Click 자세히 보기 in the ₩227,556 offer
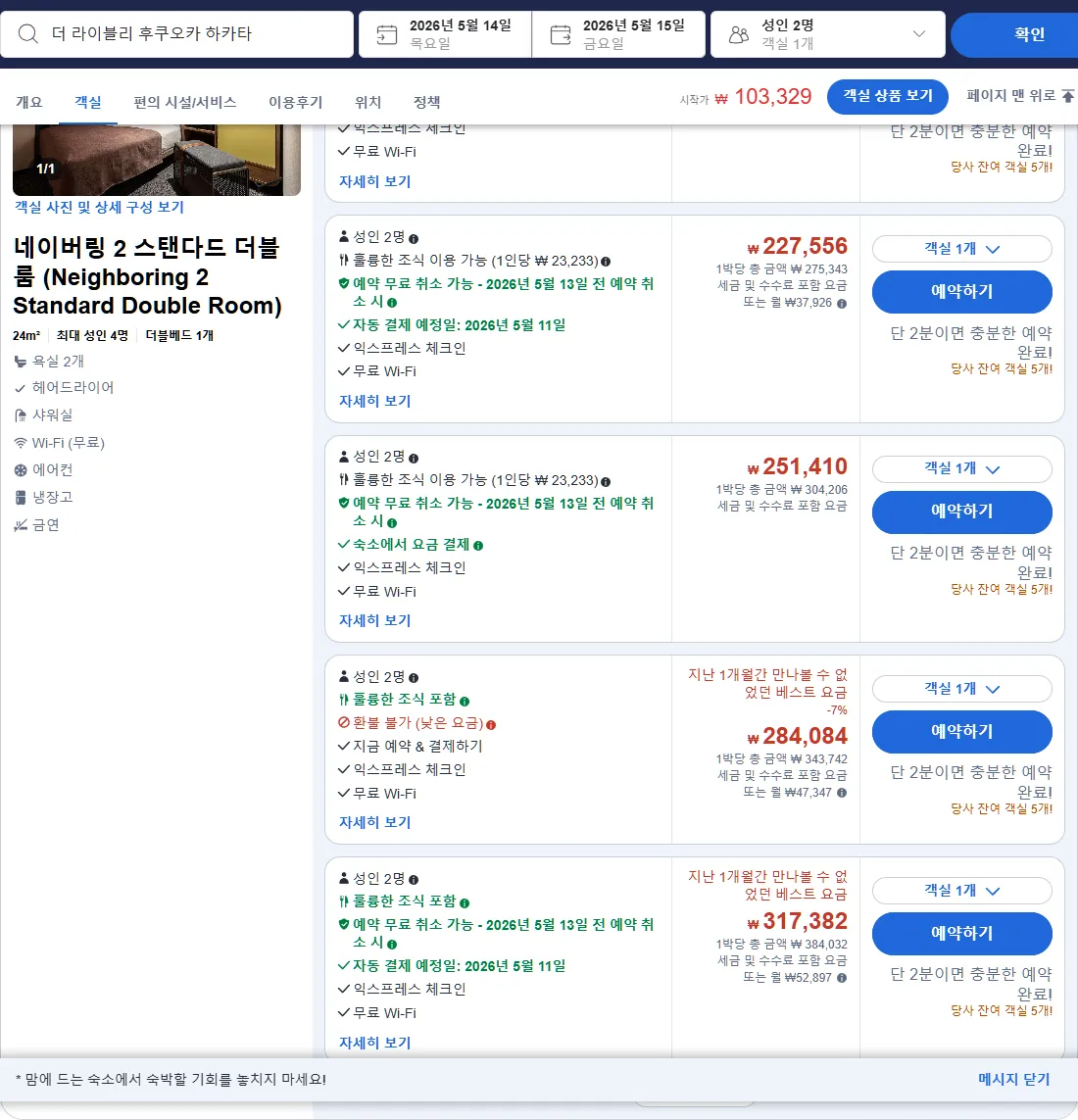Image resolution: width=1078 pixels, height=1120 pixels. [375, 402]
